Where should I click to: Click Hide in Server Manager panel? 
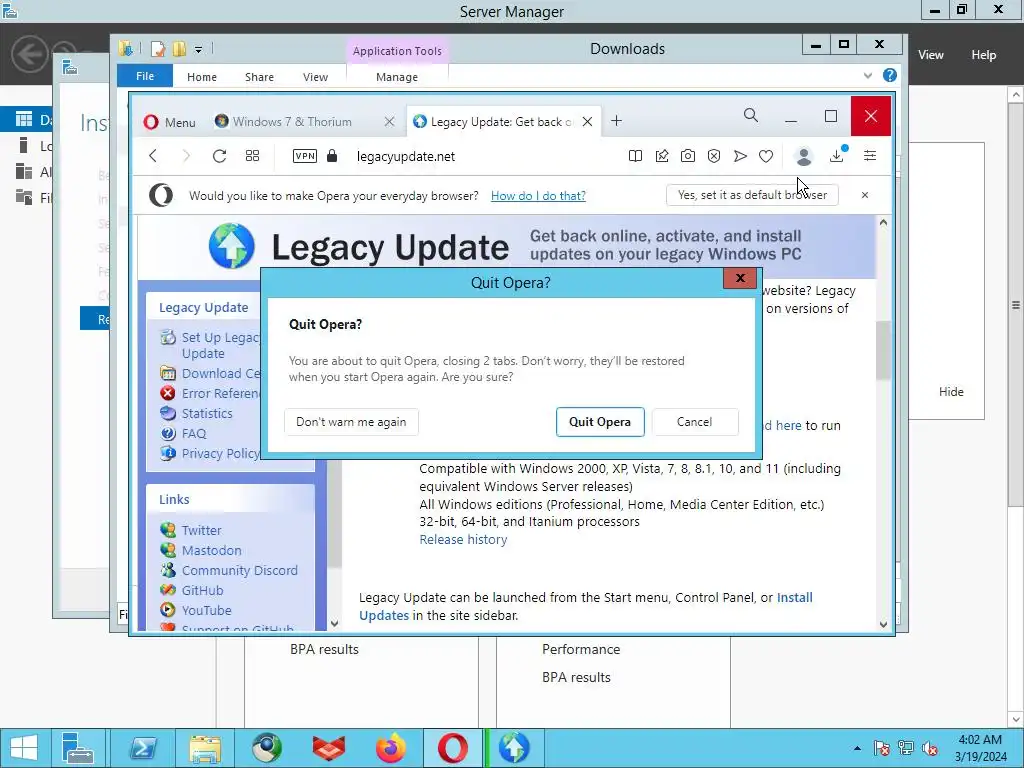pos(951,392)
